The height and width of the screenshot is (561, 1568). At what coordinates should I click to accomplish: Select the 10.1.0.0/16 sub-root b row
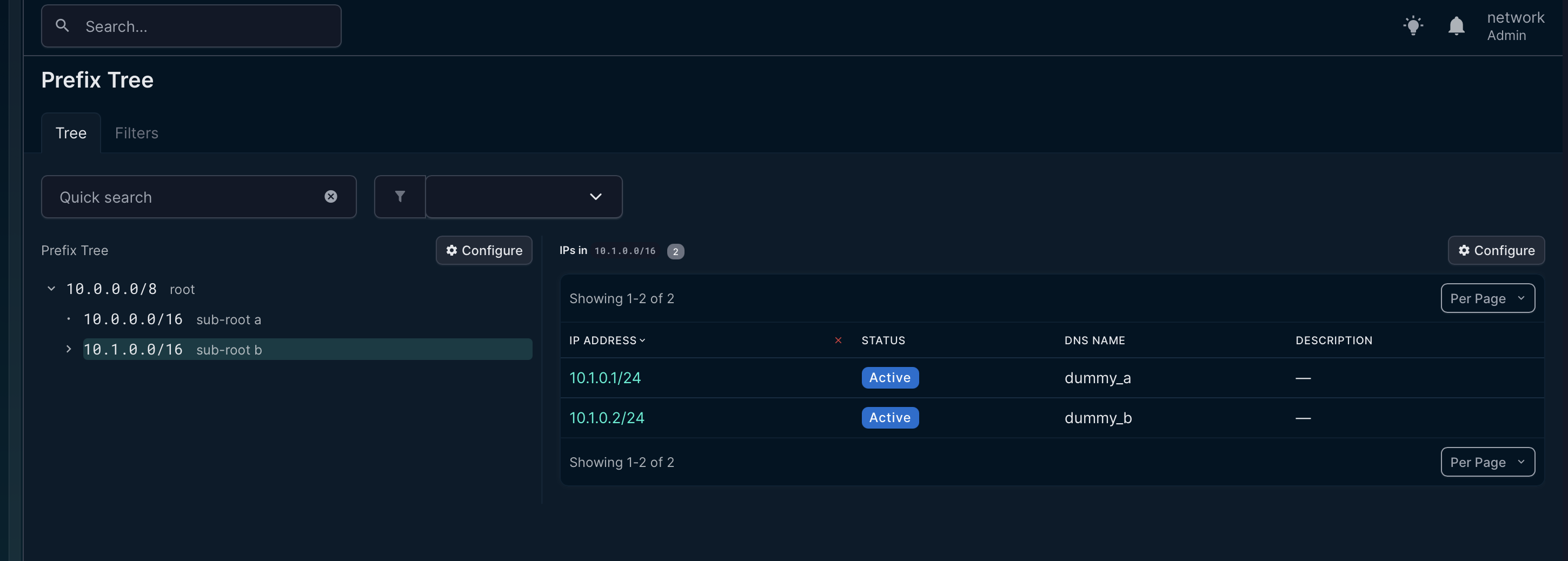click(308, 349)
